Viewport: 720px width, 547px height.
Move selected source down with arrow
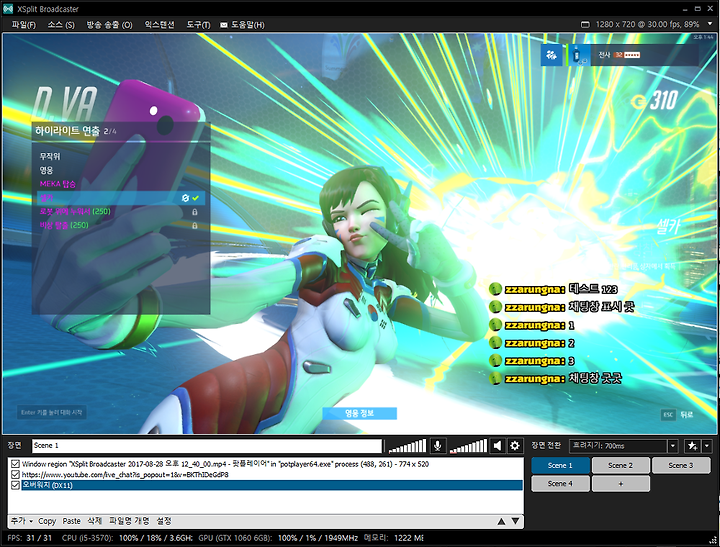(x=516, y=521)
